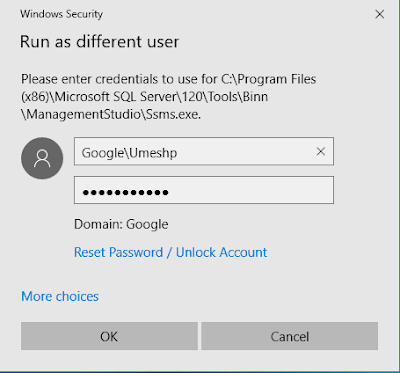Screen dimensions: 400x373
Task: Click the 'Run as different user' heading
Action: click(99, 42)
